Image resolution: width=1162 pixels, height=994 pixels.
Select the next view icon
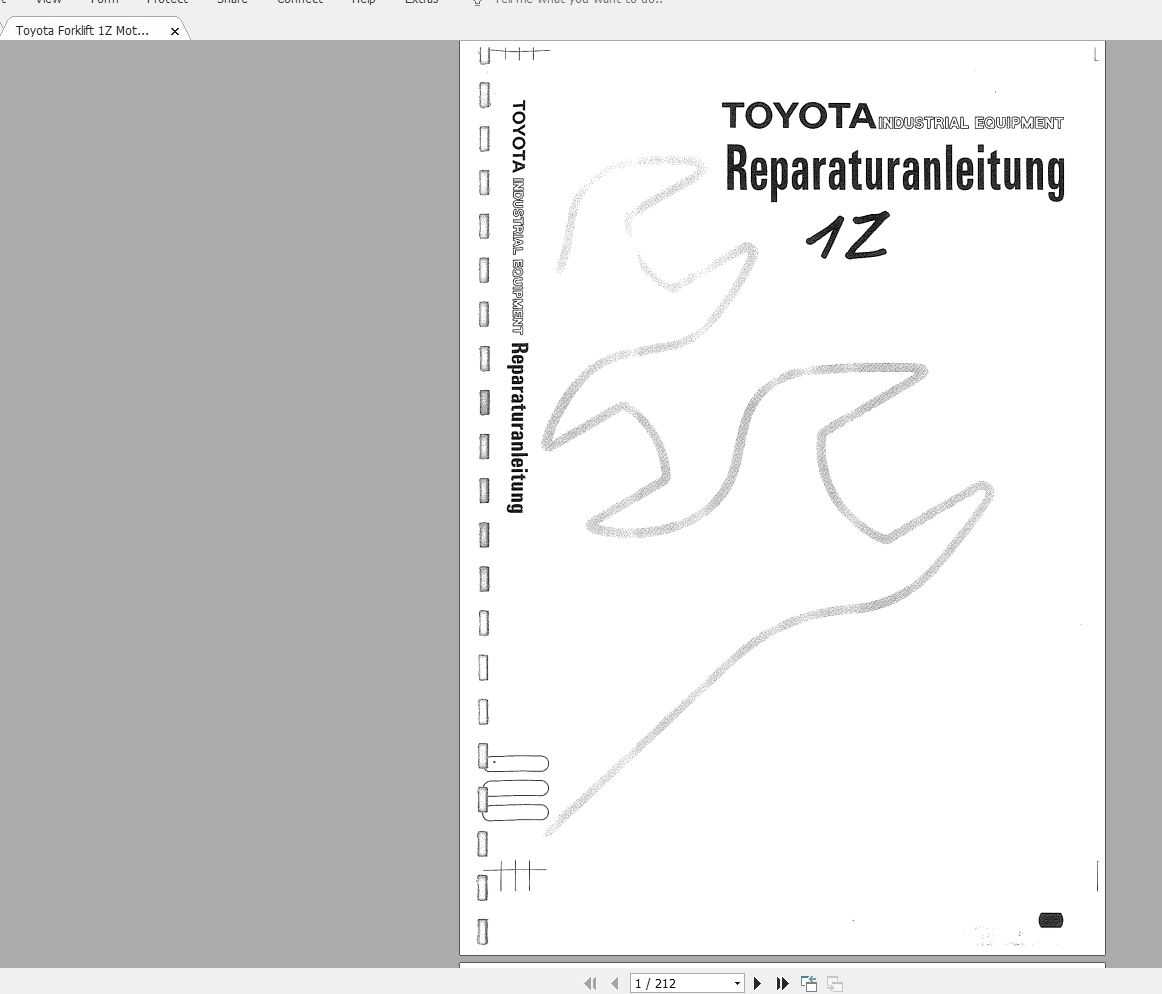click(x=834, y=983)
